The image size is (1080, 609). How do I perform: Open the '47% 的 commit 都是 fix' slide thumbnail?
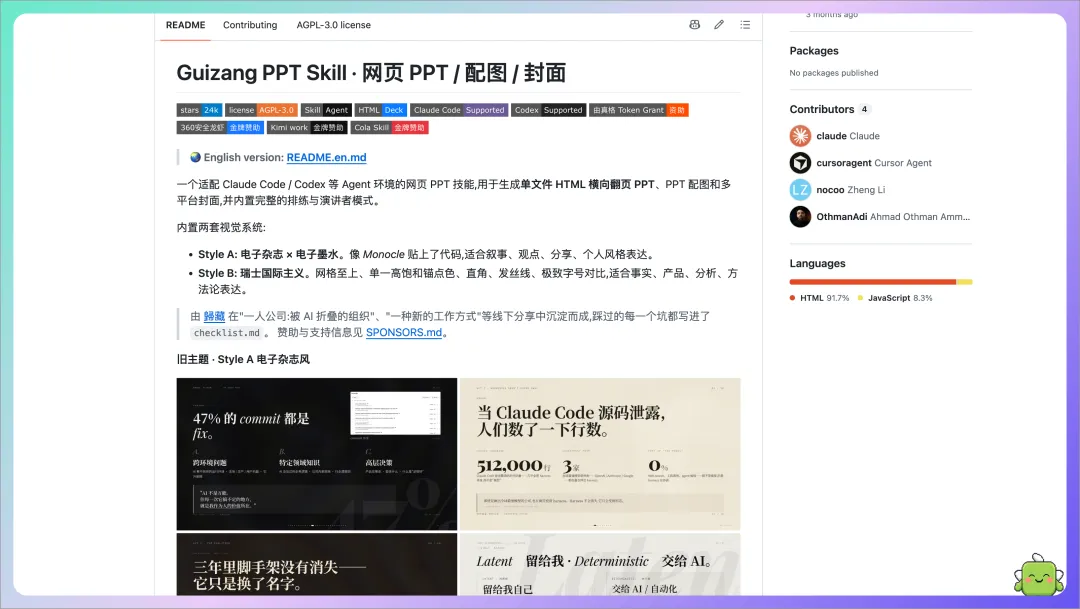click(x=317, y=454)
